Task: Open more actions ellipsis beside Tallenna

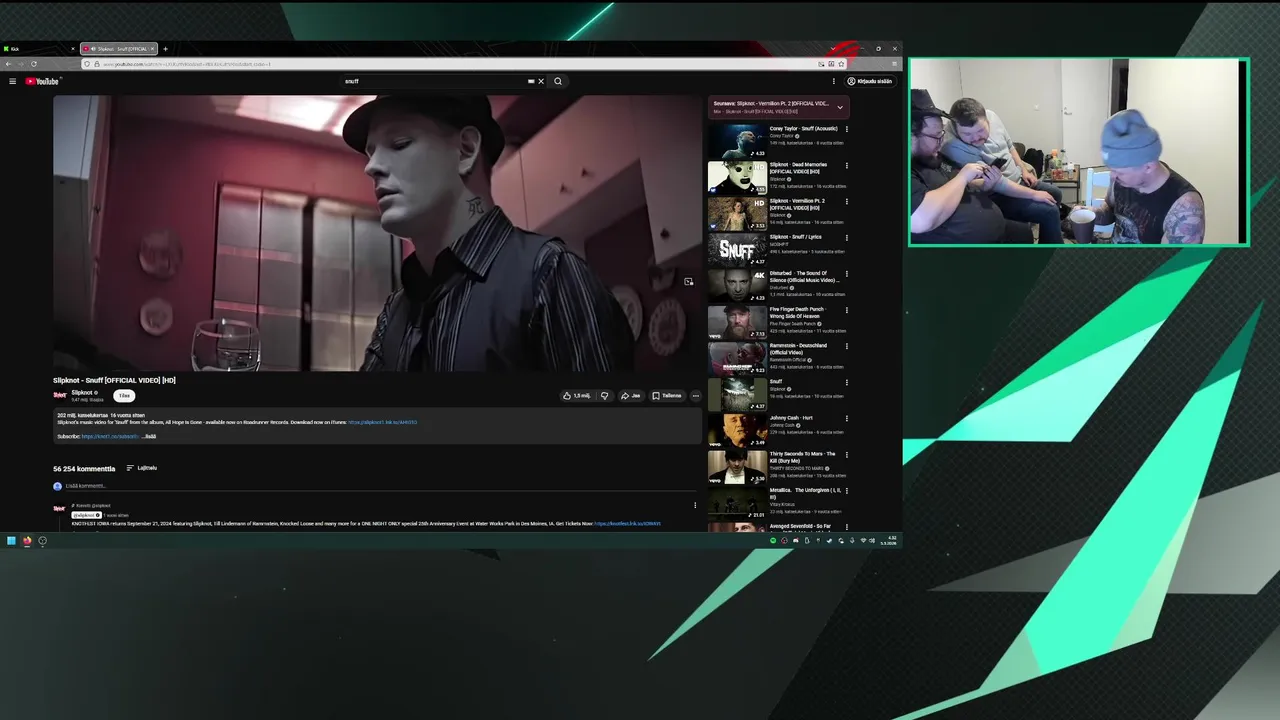Action: 696,395
